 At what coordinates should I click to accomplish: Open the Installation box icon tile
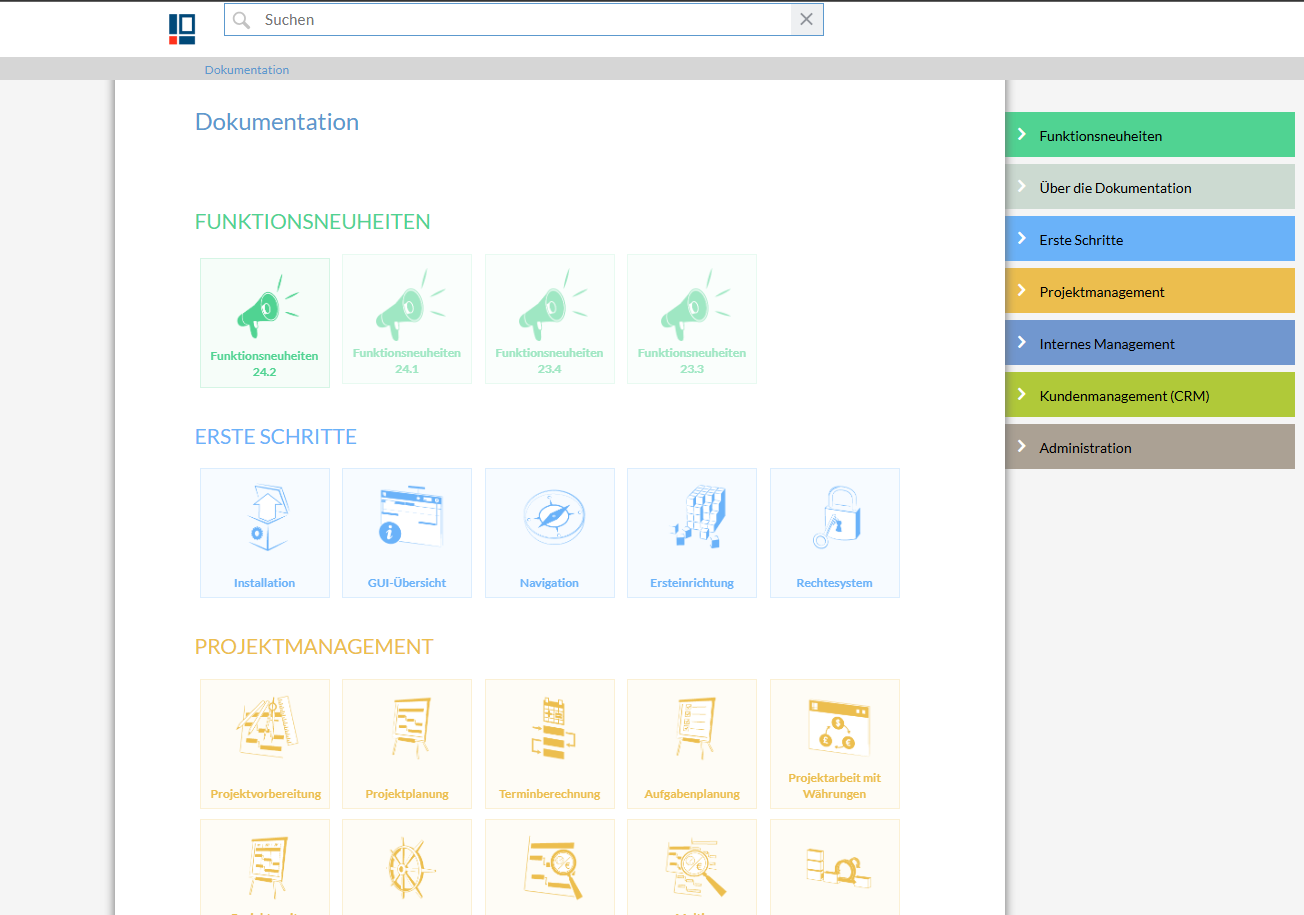pos(265,533)
